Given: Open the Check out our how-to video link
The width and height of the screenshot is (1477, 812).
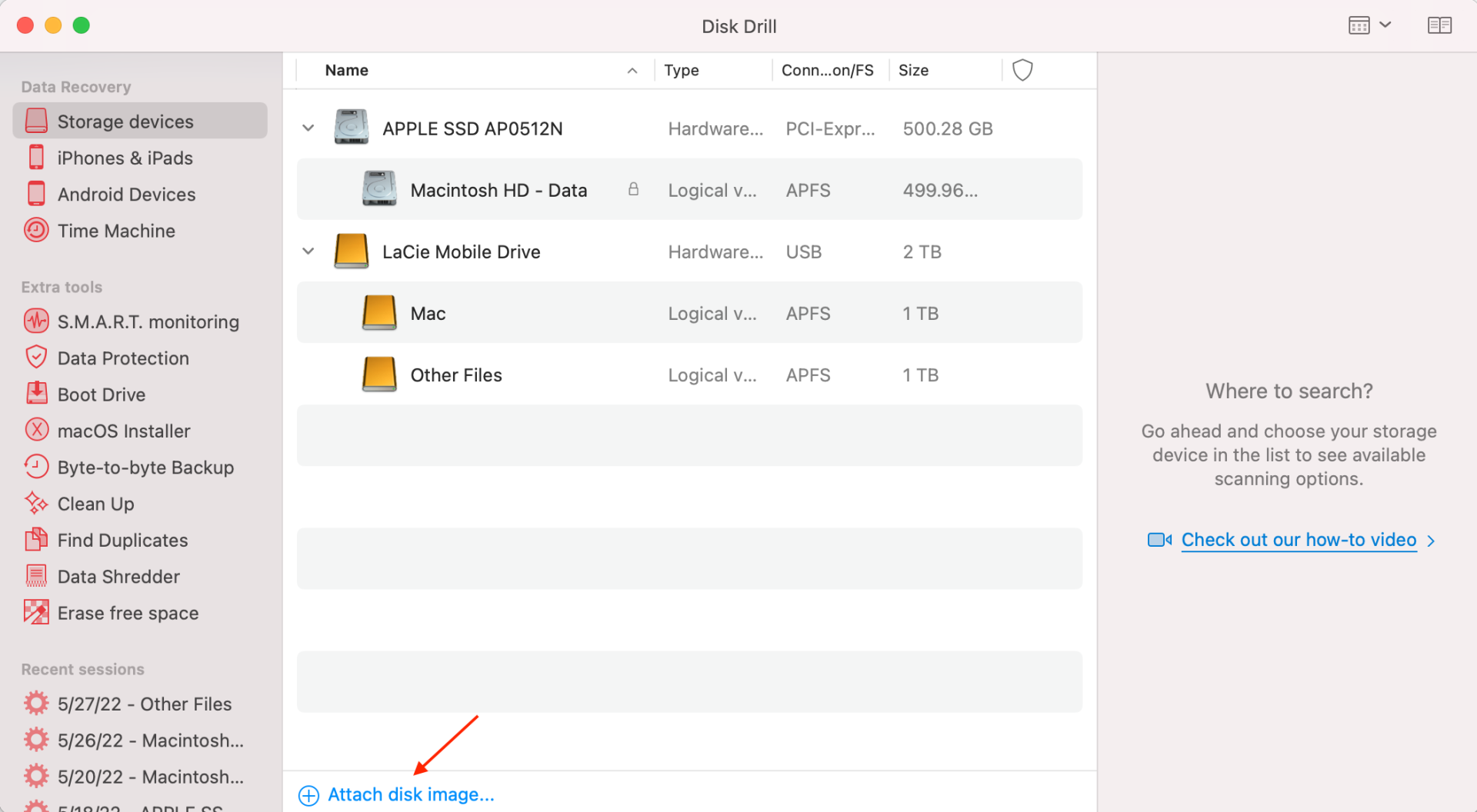Looking at the screenshot, I should [1299, 540].
